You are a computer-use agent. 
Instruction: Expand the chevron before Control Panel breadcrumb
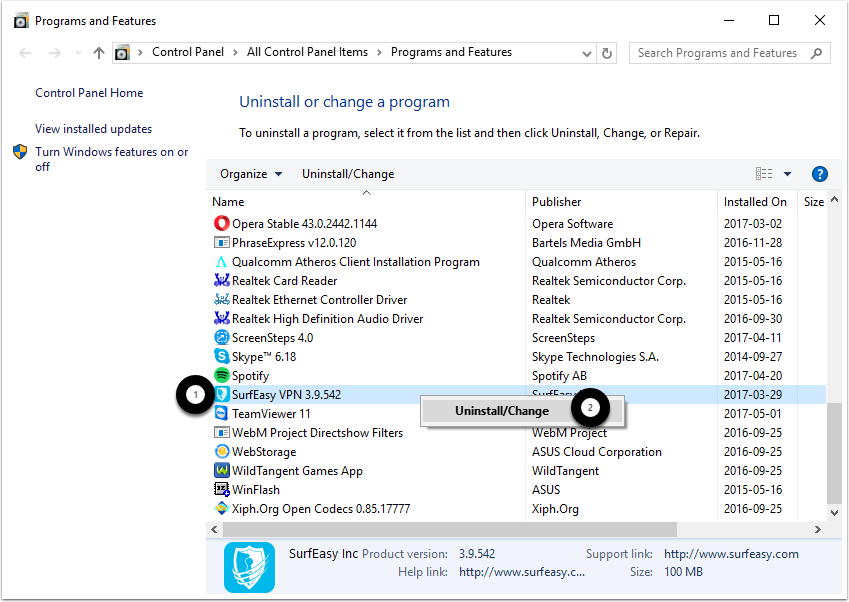pyautogui.click(x=140, y=53)
